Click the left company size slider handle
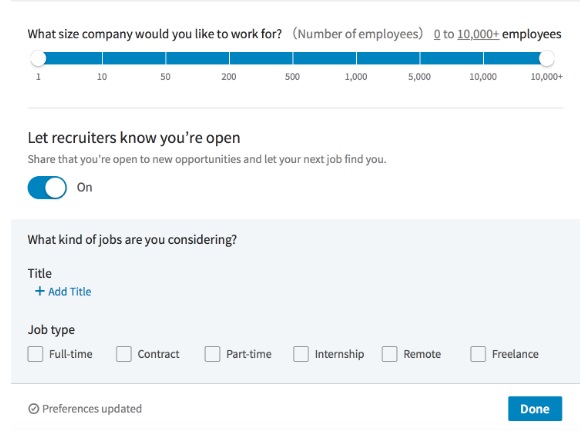 38,58
